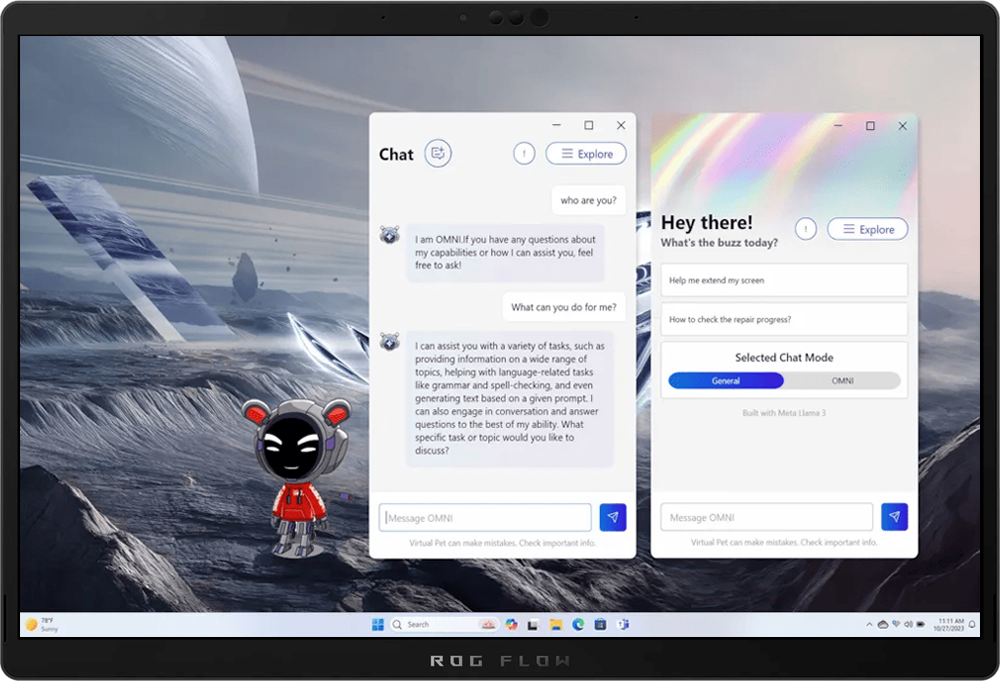Choose "How to check the repair progress?" suggestion

pos(784,319)
